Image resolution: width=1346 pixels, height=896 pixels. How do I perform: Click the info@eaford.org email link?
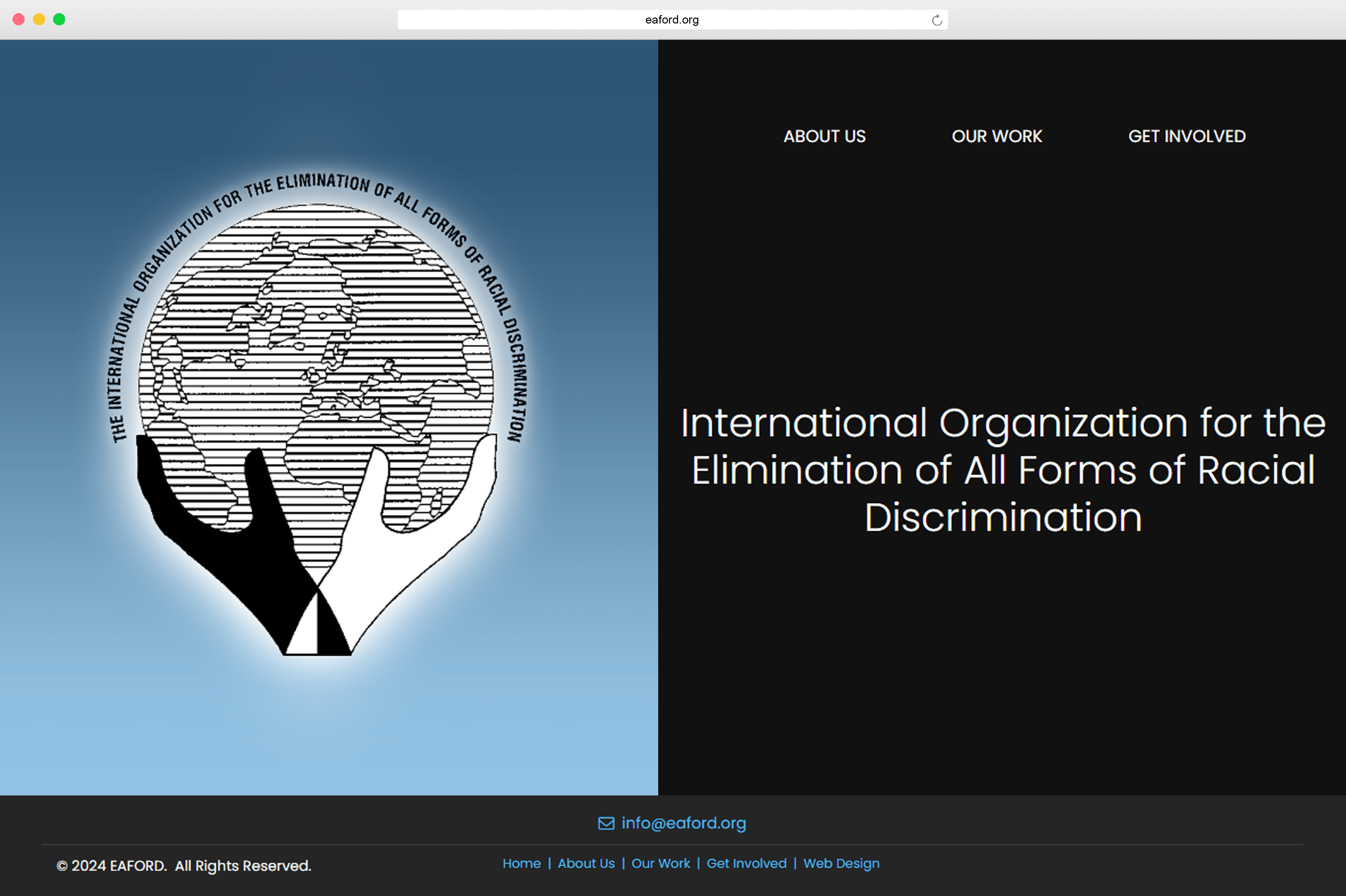coord(683,823)
